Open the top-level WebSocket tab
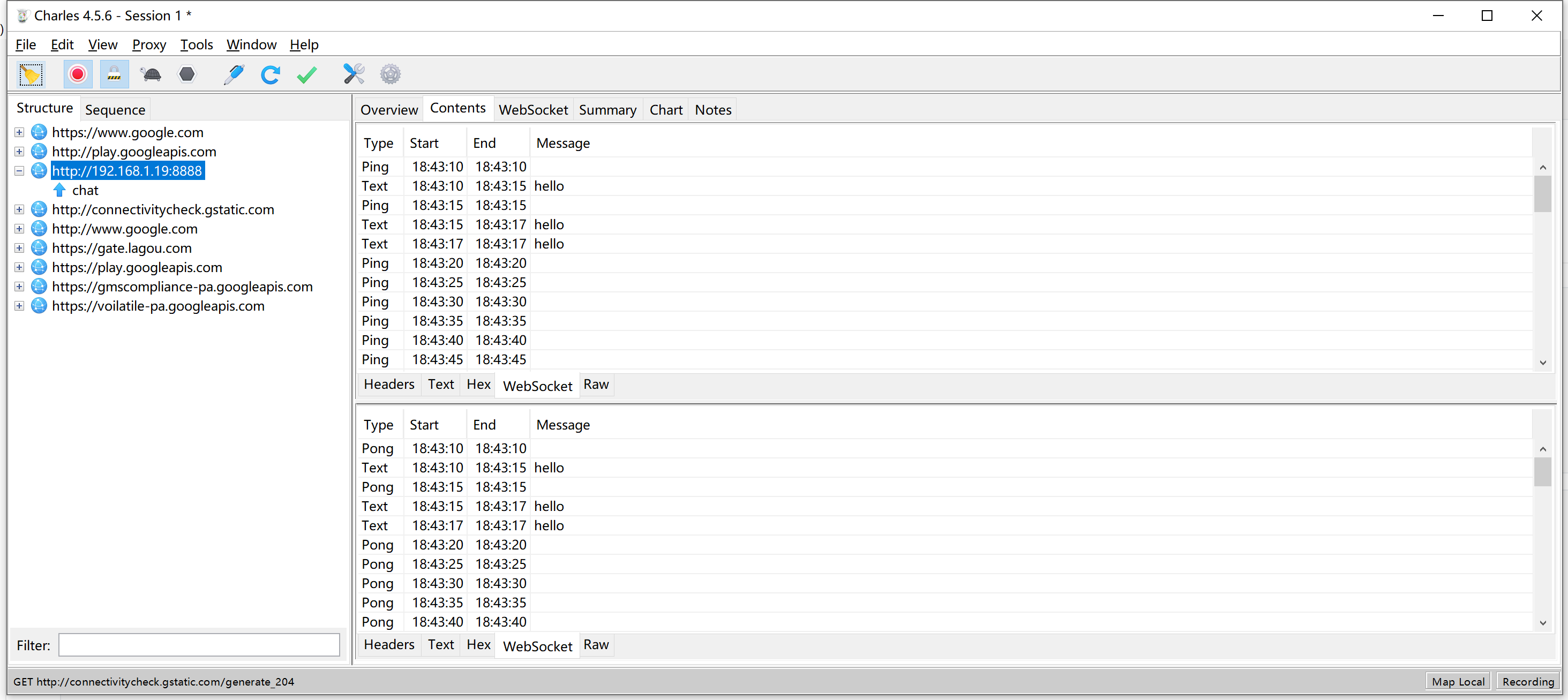 point(533,110)
